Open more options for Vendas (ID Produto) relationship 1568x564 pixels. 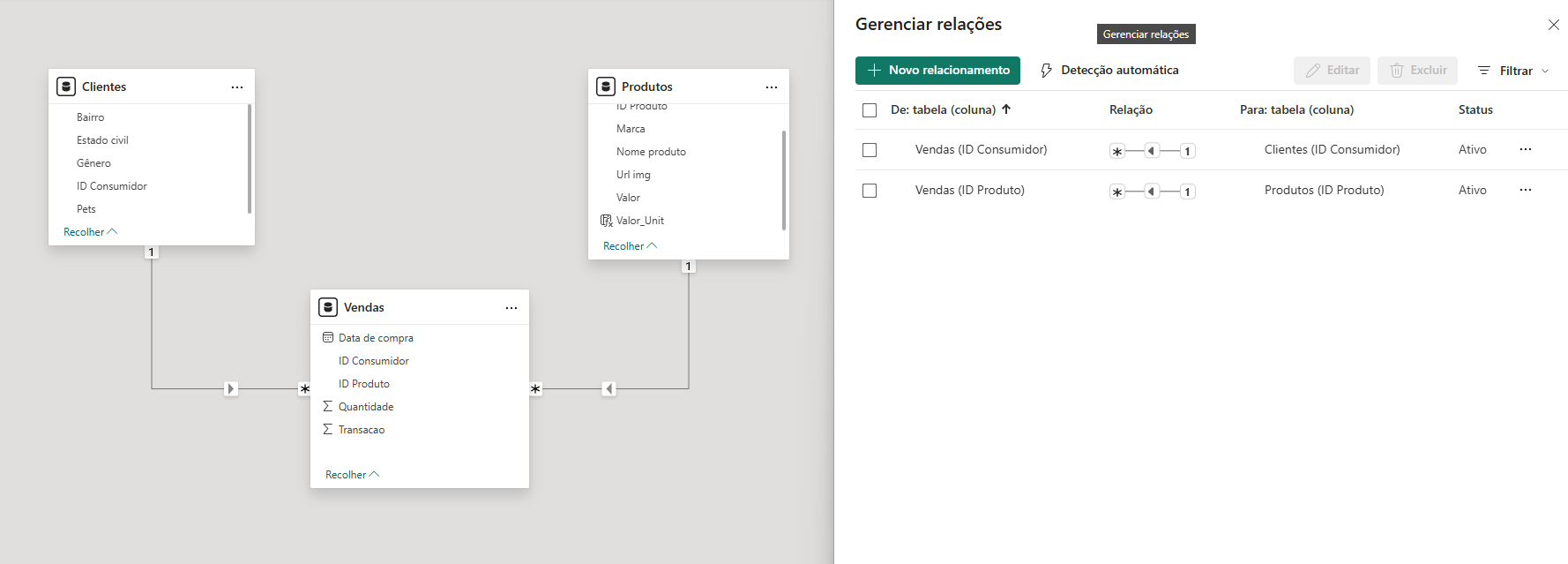1526,190
